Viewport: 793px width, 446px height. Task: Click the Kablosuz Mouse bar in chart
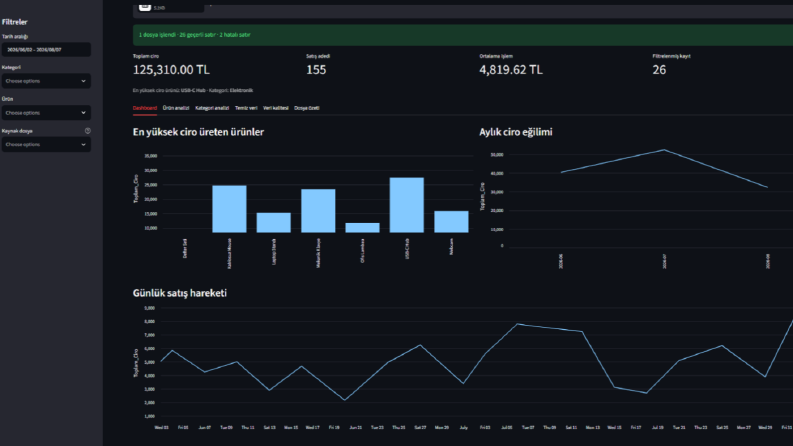coord(229,209)
